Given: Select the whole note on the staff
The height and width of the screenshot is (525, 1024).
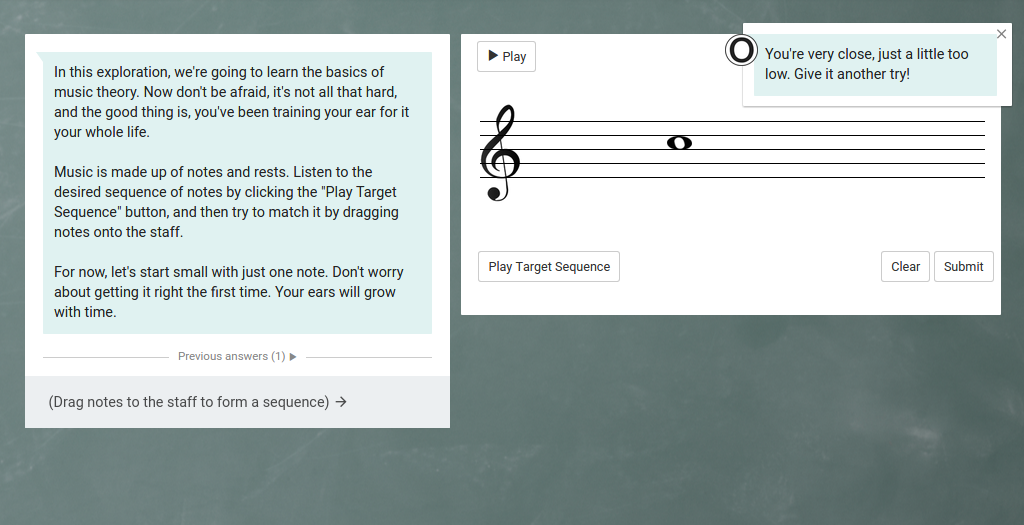Looking at the screenshot, I should coord(679,142).
